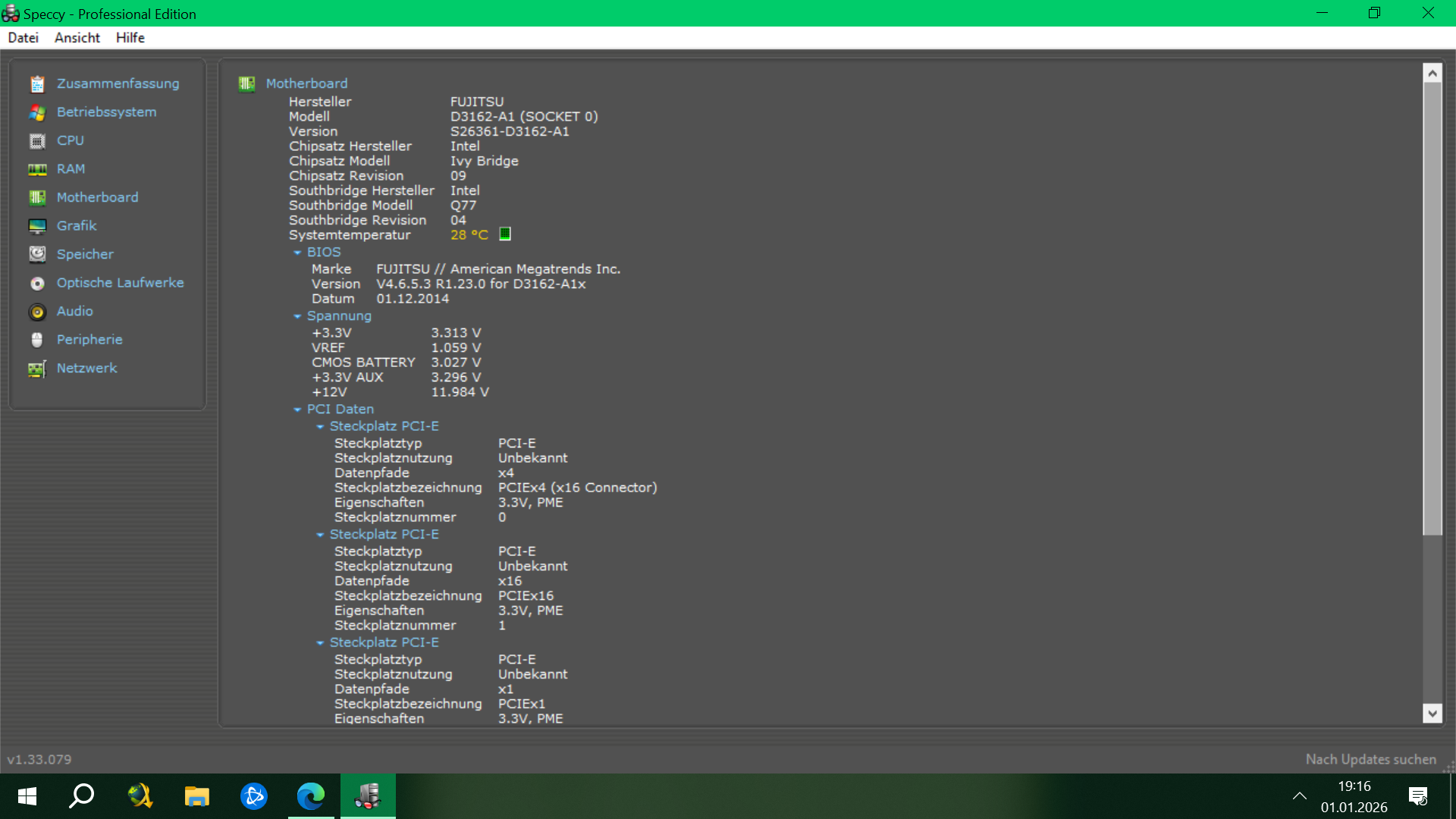The width and height of the screenshot is (1456, 819).
Task: Click the Speicher hard drive icon
Action: click(x=37, y=254)
